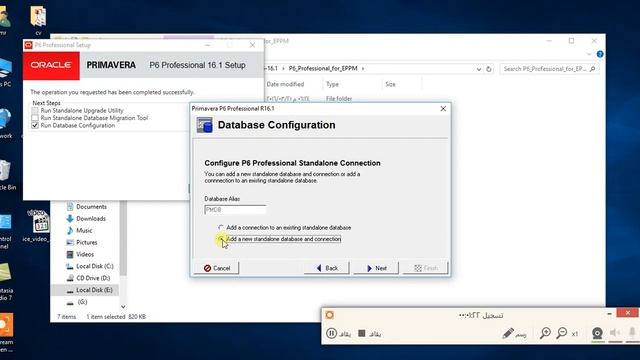Click the Oracle logo in Setup window
This screenshot has height=360, width=640.
click(x=51, y=65)
